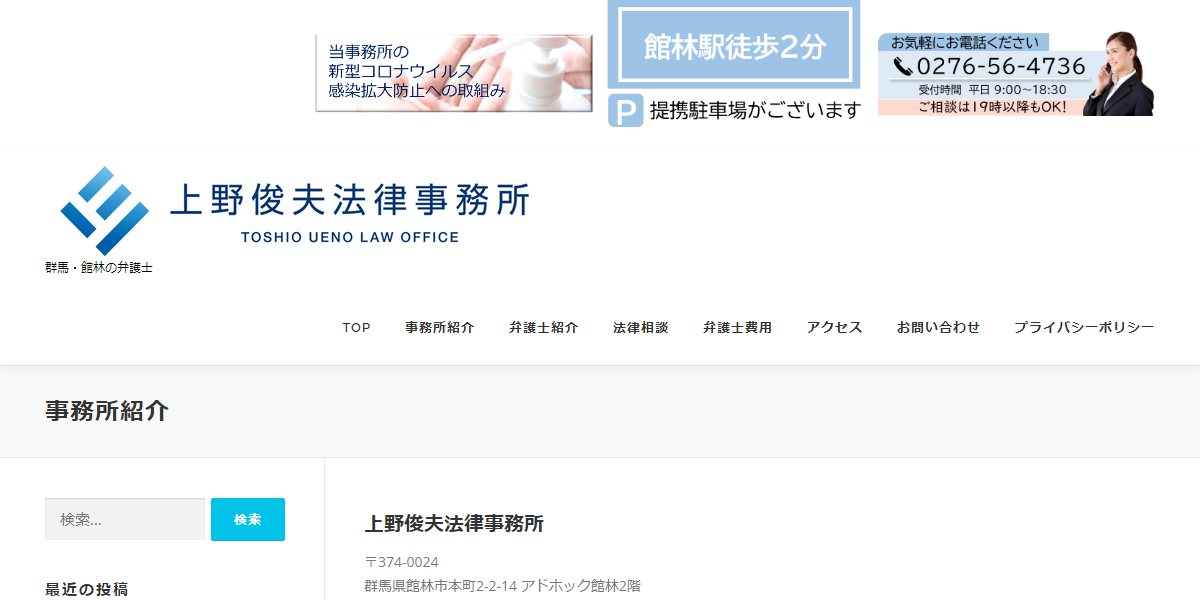Click the 上野俊夫法律事務所 site title

point(349,201)
